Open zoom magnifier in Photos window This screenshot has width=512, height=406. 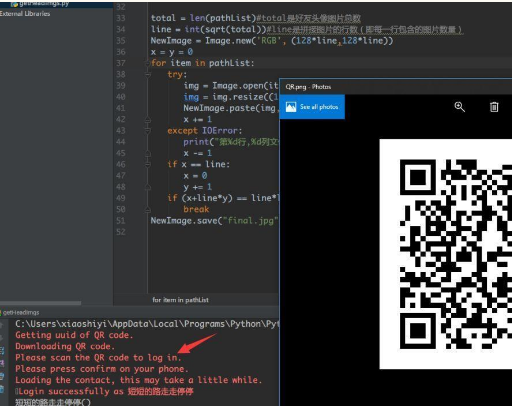(459, 107)
